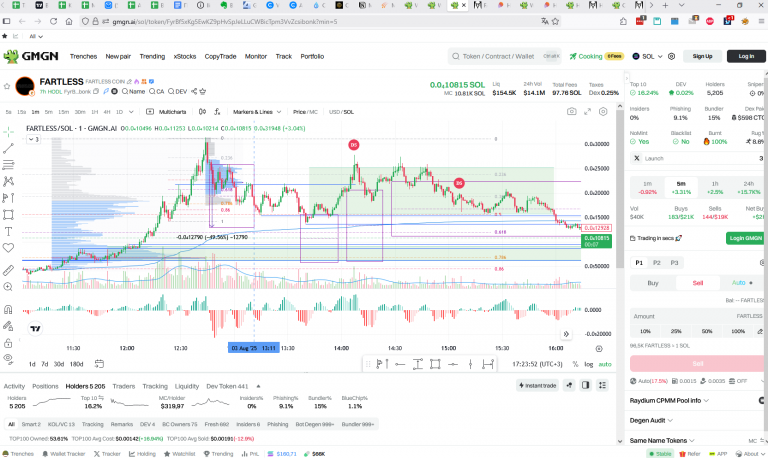Open the Fibonacci retracement tool group
The image size is (768, 458).
pos(8,165)
